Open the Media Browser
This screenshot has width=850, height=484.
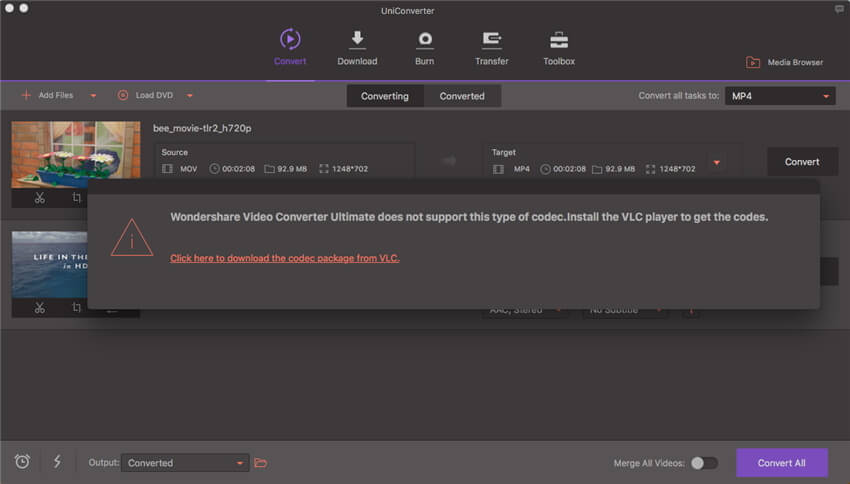(x=784, y=62)
